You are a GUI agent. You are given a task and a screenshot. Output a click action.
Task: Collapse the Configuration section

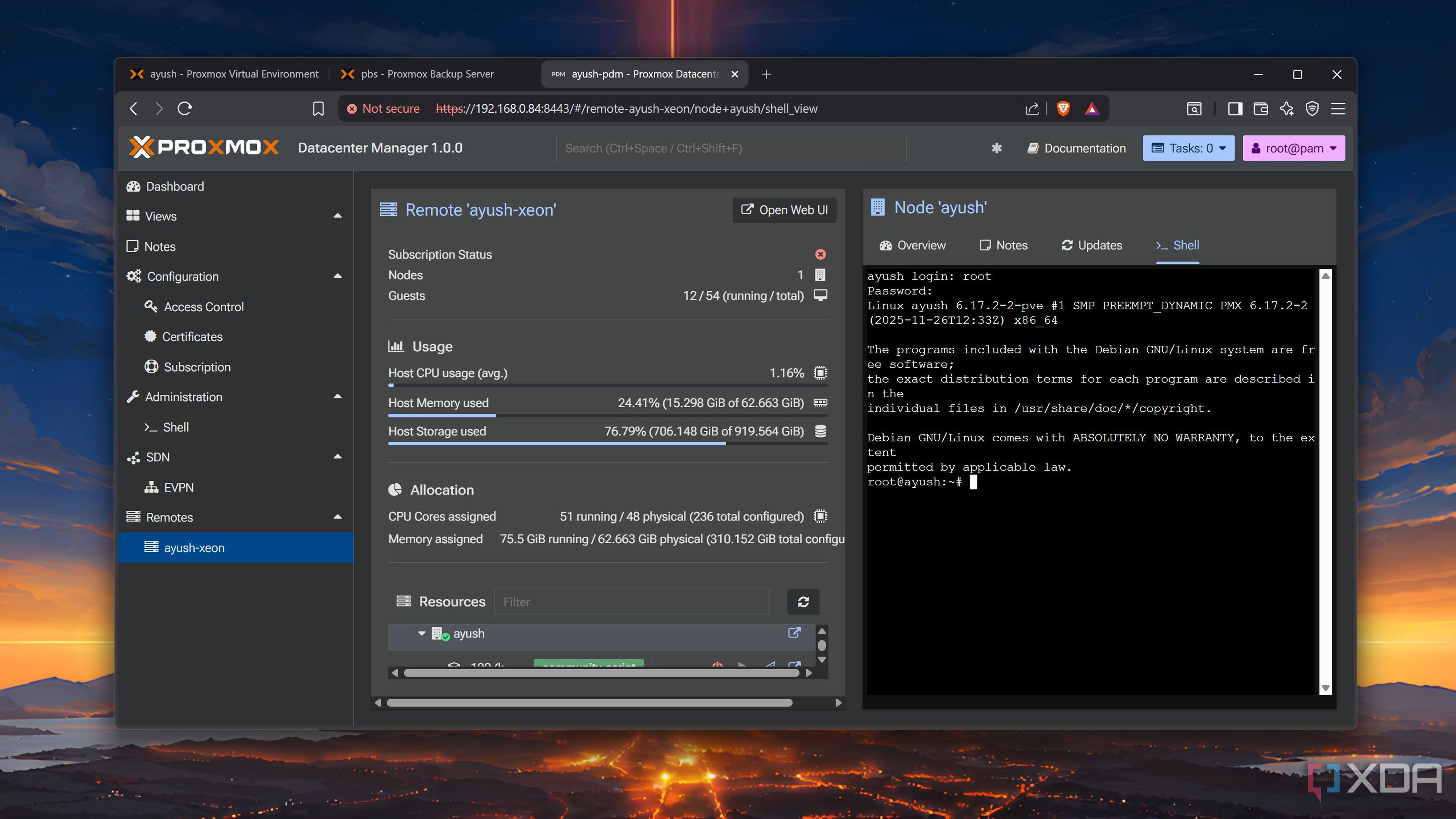click(x=337, y=276)
